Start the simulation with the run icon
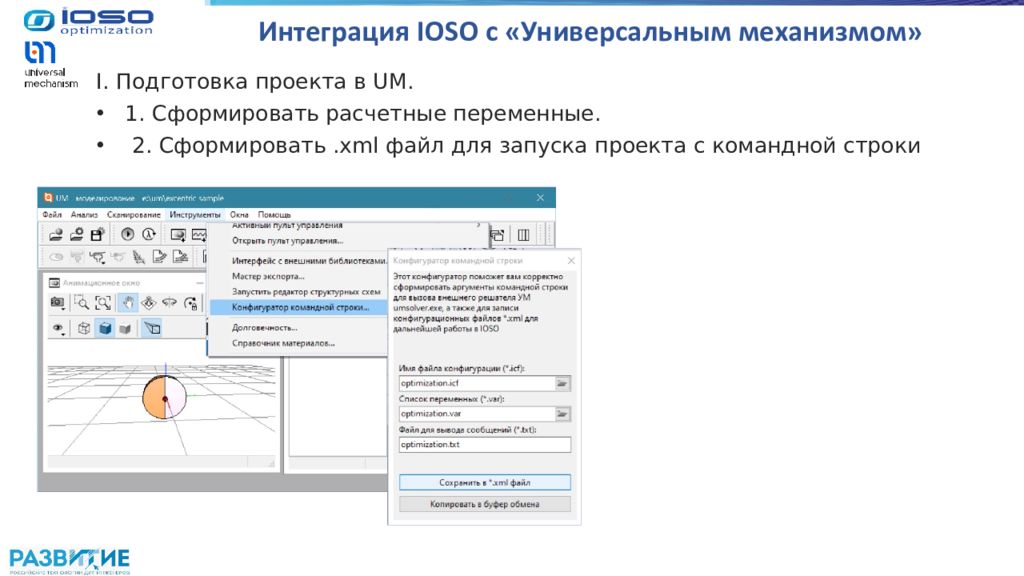The image size is (1024, 576). [128, 234]
